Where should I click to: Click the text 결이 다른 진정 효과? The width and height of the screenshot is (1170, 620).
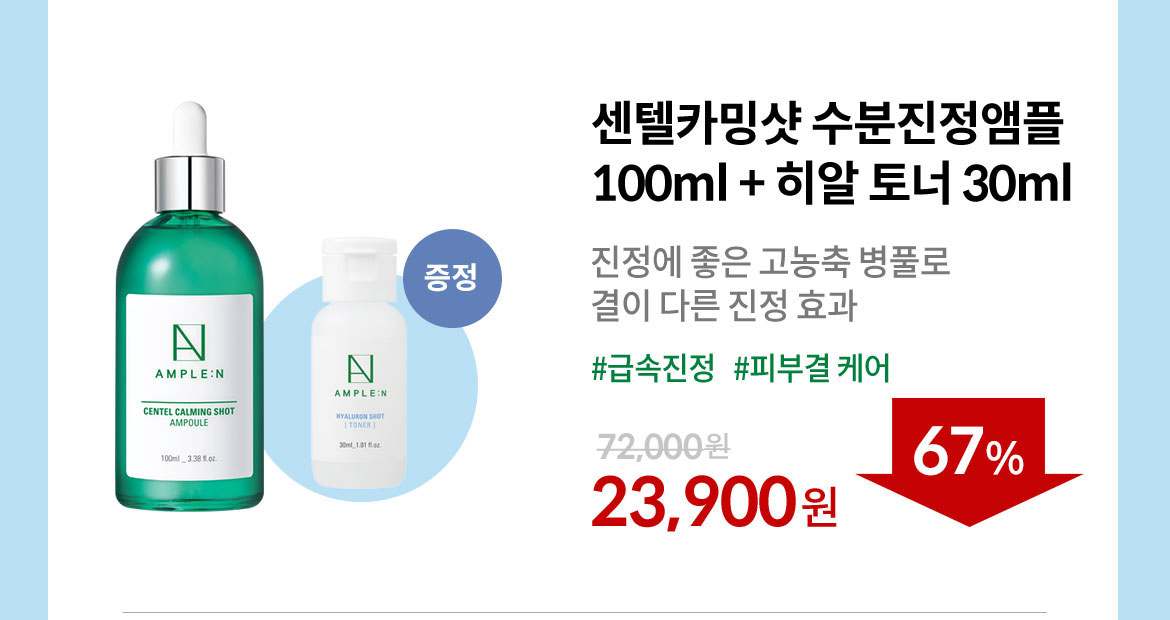pos(724,306)
